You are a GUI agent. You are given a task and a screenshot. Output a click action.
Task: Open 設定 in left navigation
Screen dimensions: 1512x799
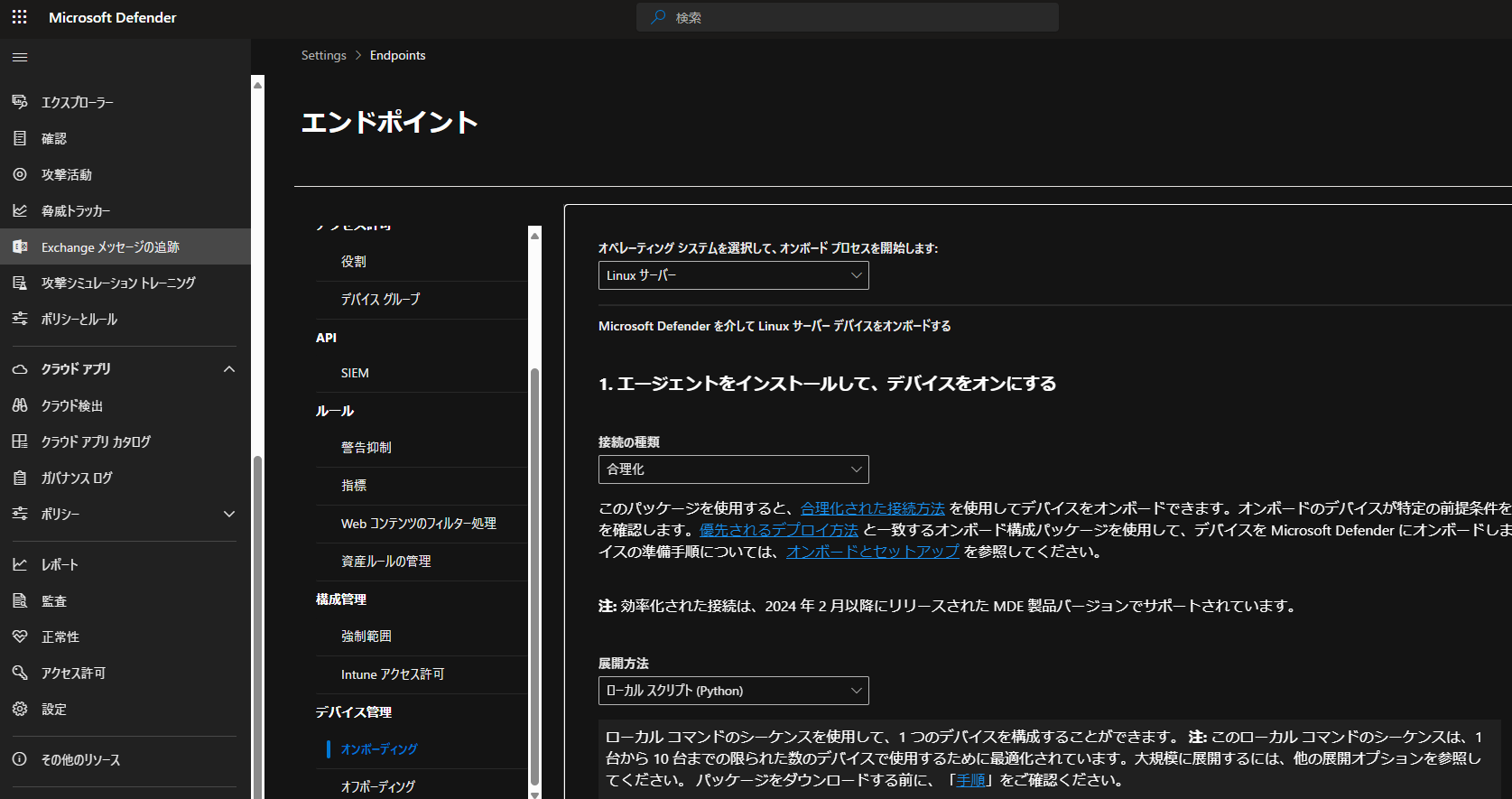point(125,709)
